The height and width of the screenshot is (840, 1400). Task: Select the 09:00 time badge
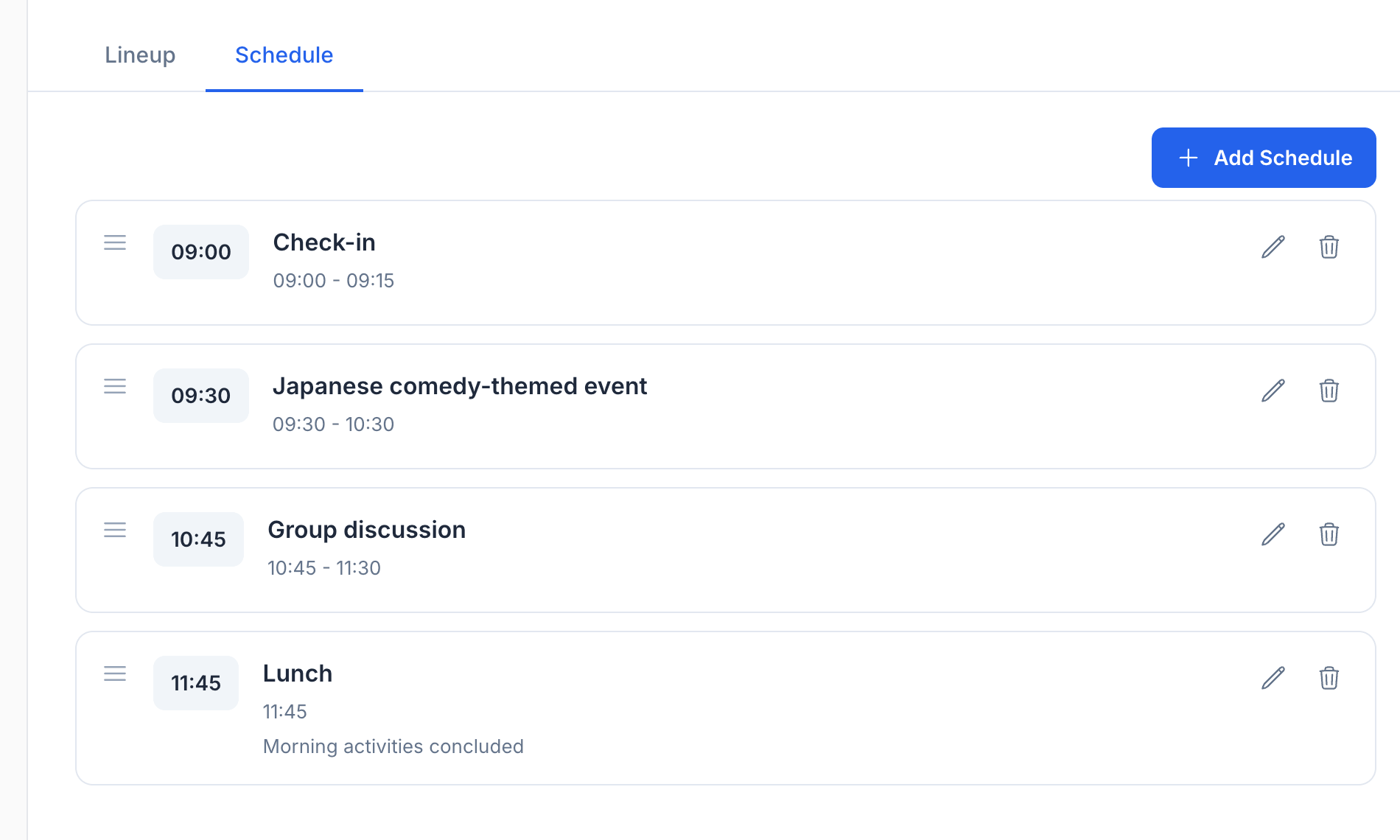[x=200, y=251]
